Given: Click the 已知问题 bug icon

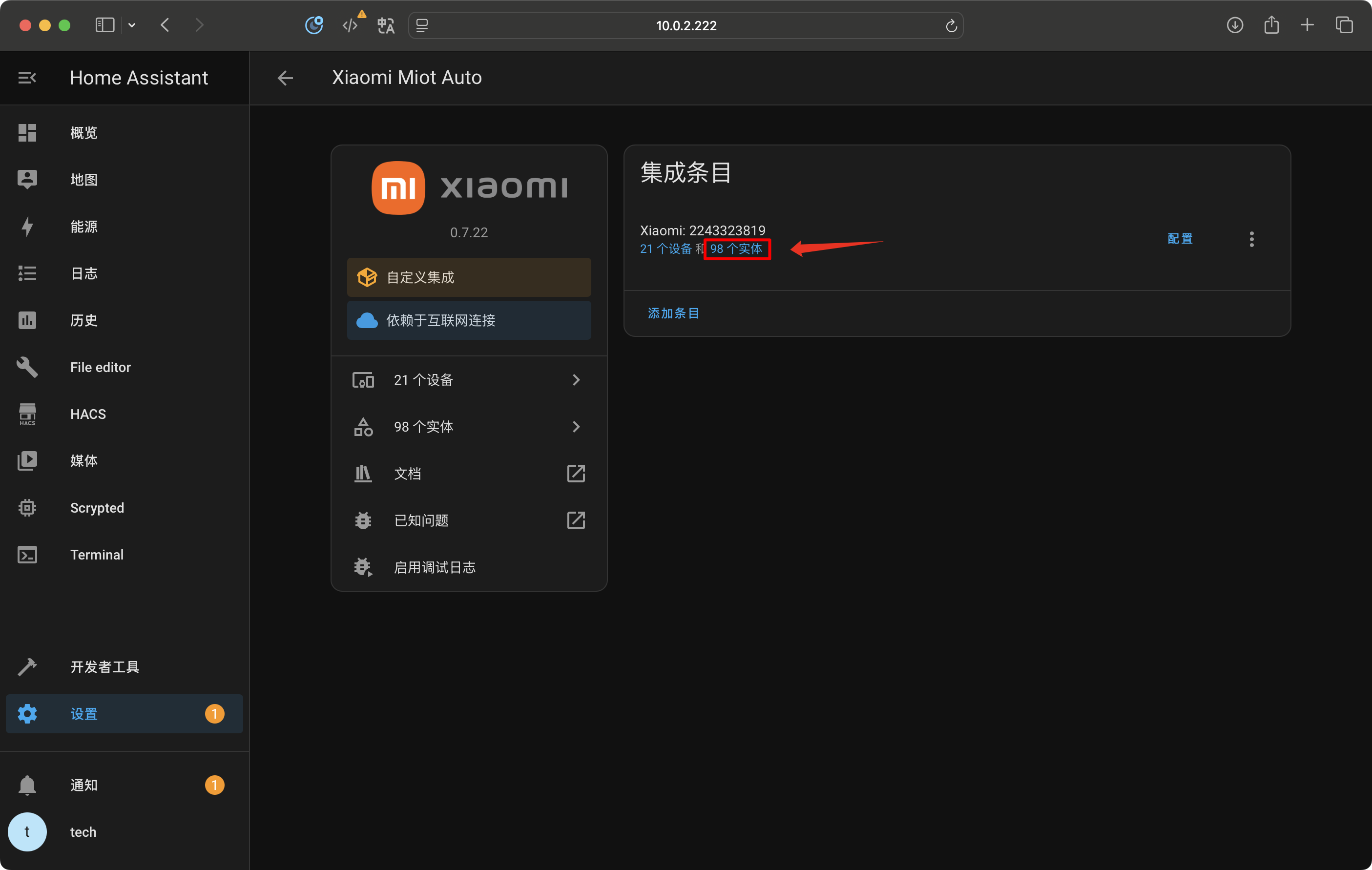Looking at the screenshot, I should [x=363, y=520].
